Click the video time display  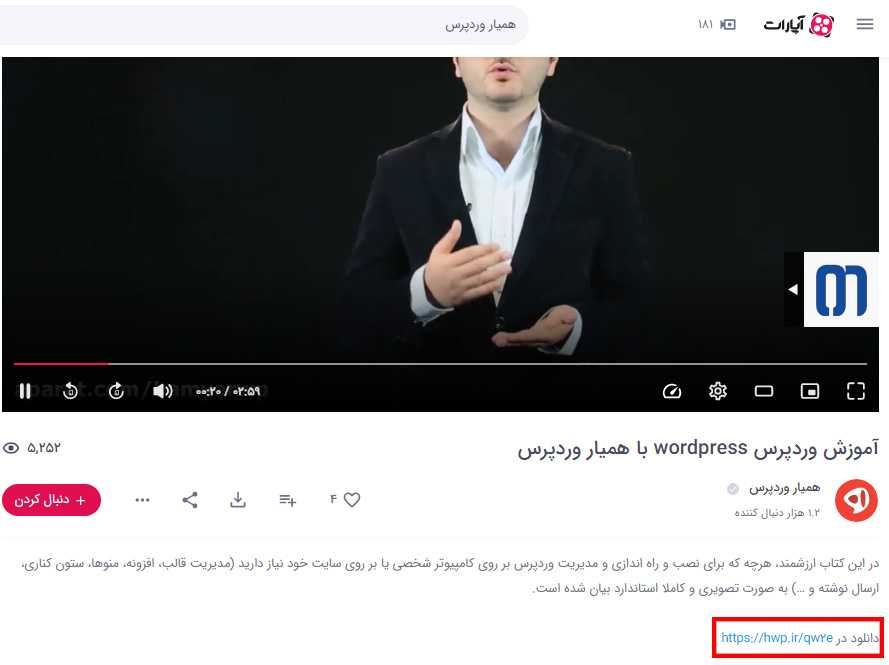[x=228, y=391]
